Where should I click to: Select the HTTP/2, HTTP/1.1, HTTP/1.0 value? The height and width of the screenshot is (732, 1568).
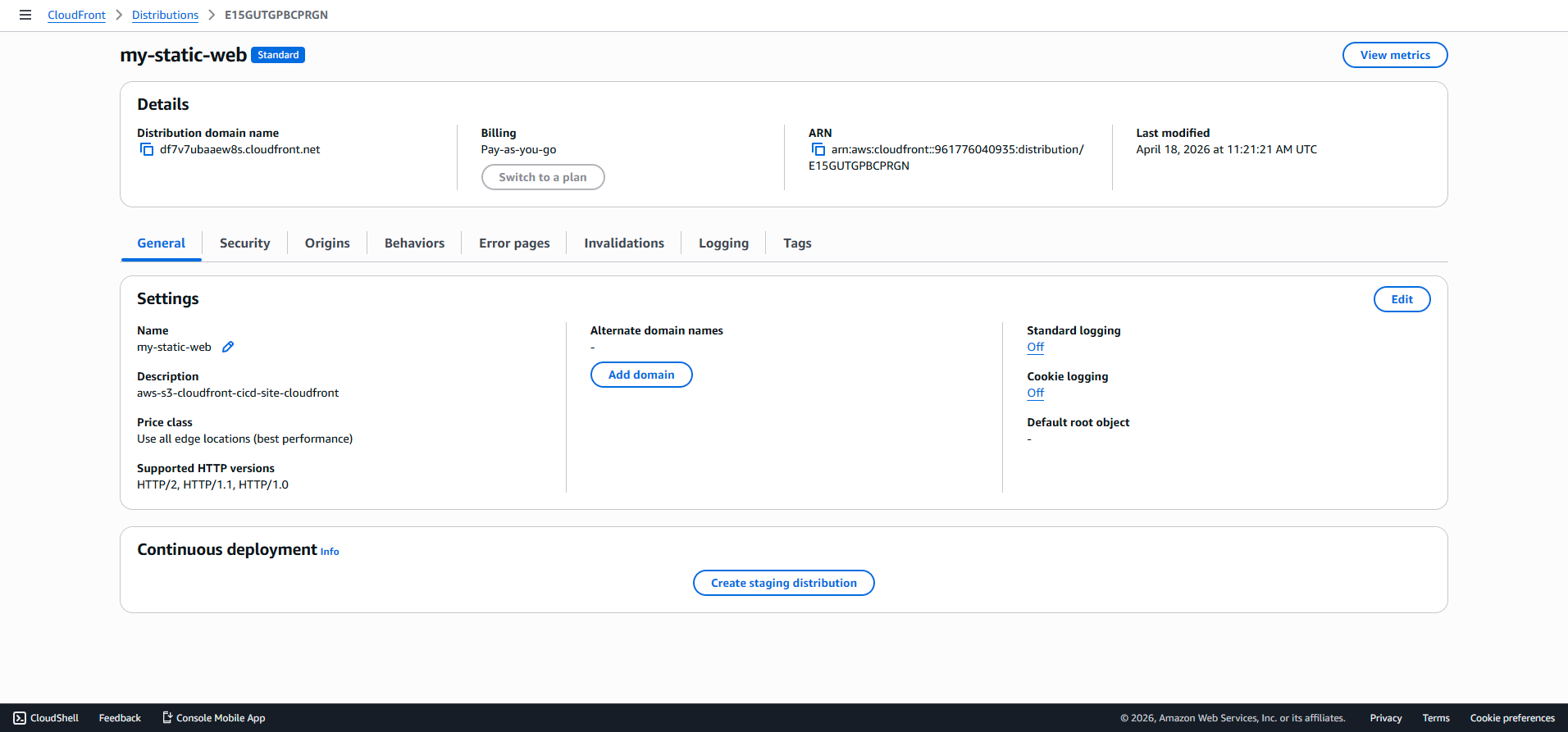click(x=212, y=484)
